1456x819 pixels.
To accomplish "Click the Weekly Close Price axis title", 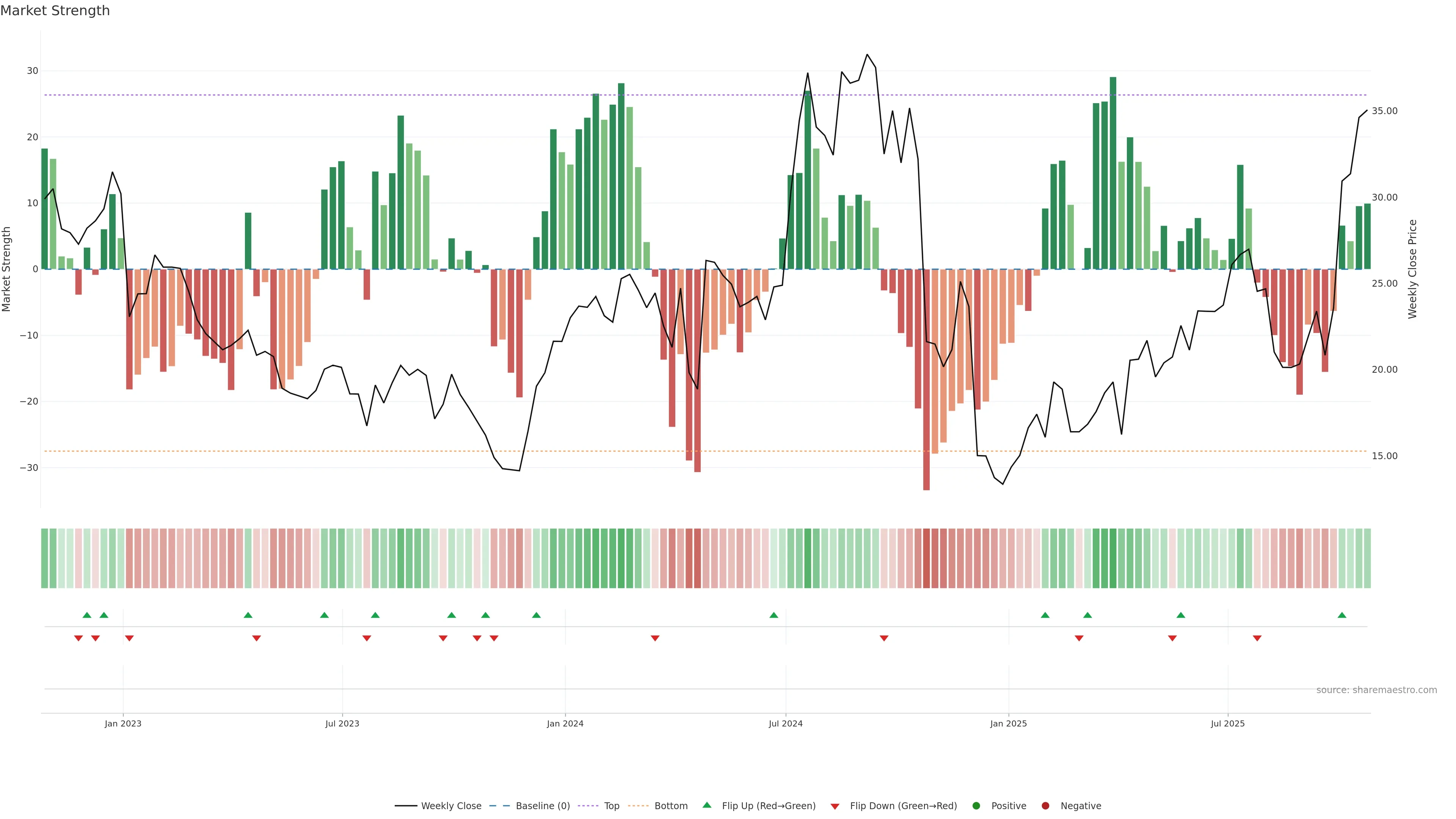I will tap(1412, 269).
